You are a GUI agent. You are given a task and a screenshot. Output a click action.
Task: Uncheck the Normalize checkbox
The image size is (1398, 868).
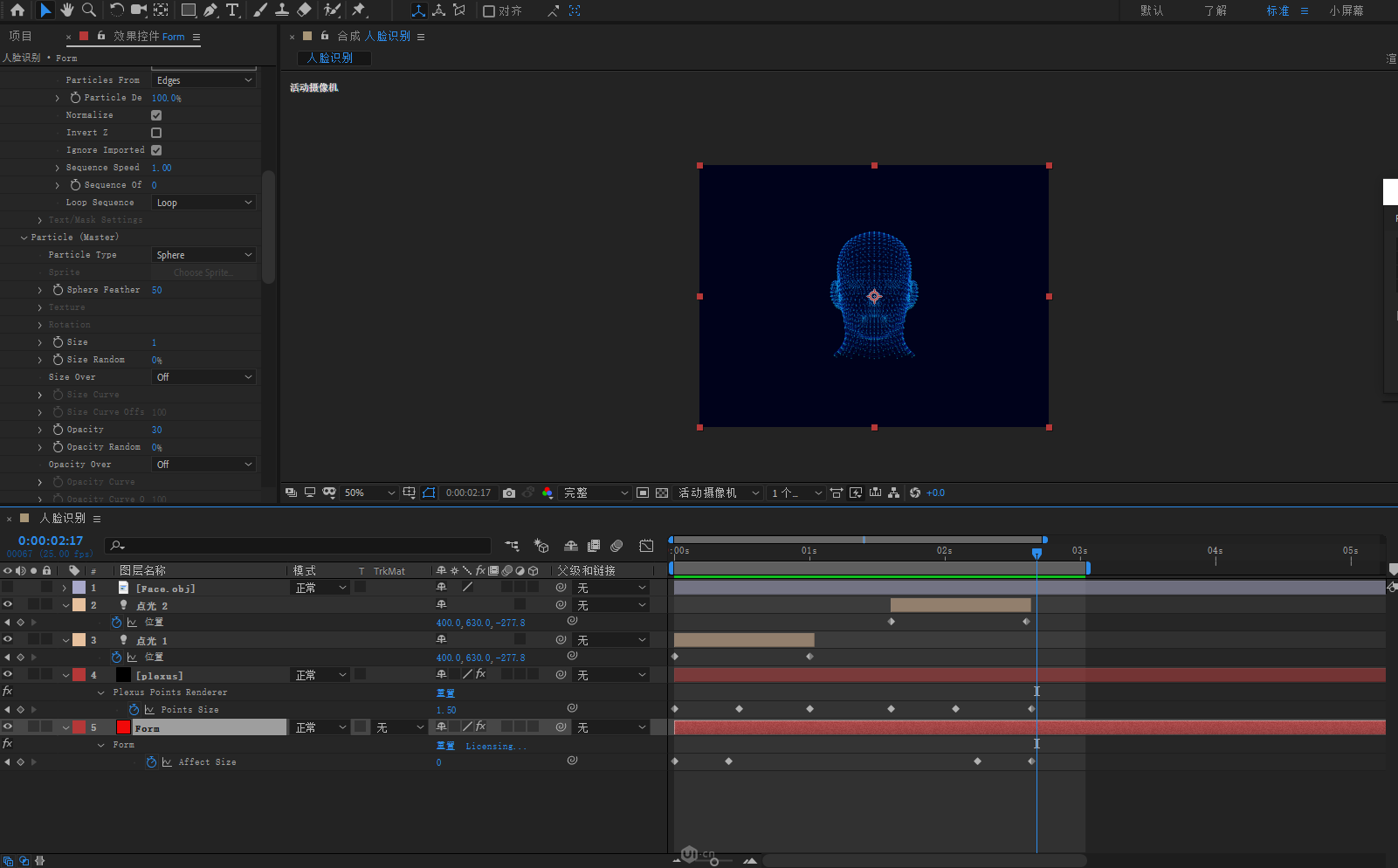pyautogui.click(x=156, y=115)
